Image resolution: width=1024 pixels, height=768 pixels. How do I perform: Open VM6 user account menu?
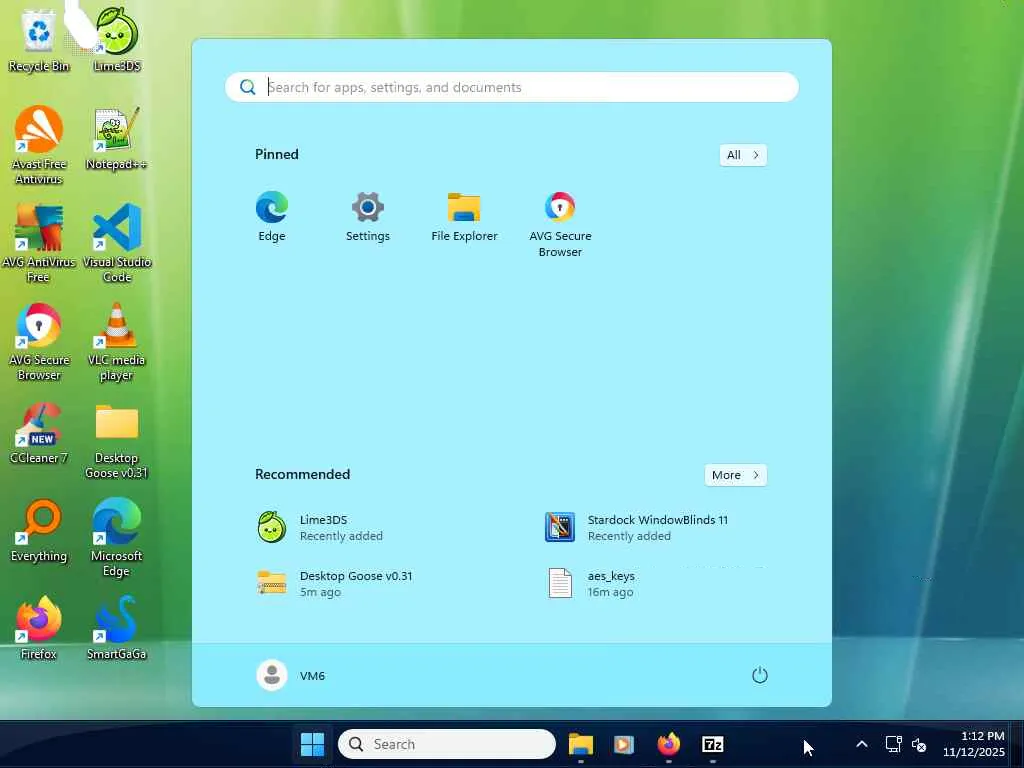[x=291, y=675]
